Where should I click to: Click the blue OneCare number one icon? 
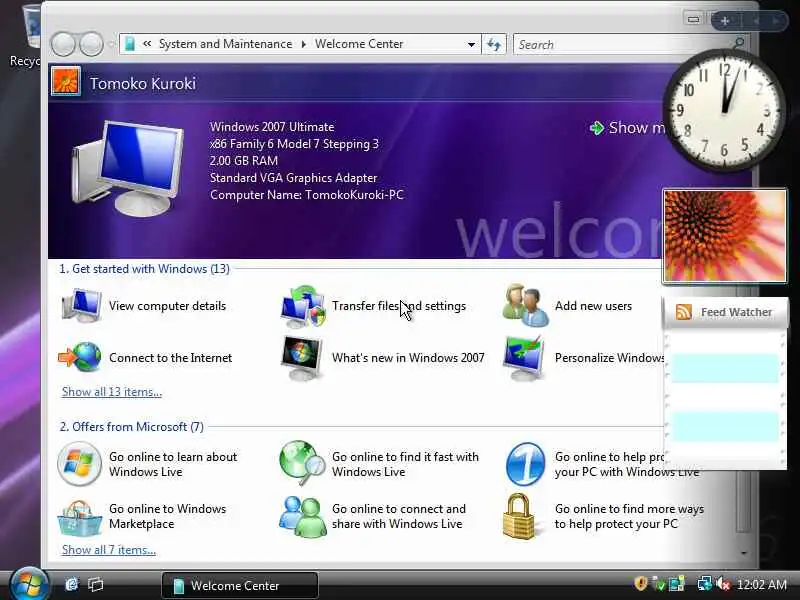[526, 464]
